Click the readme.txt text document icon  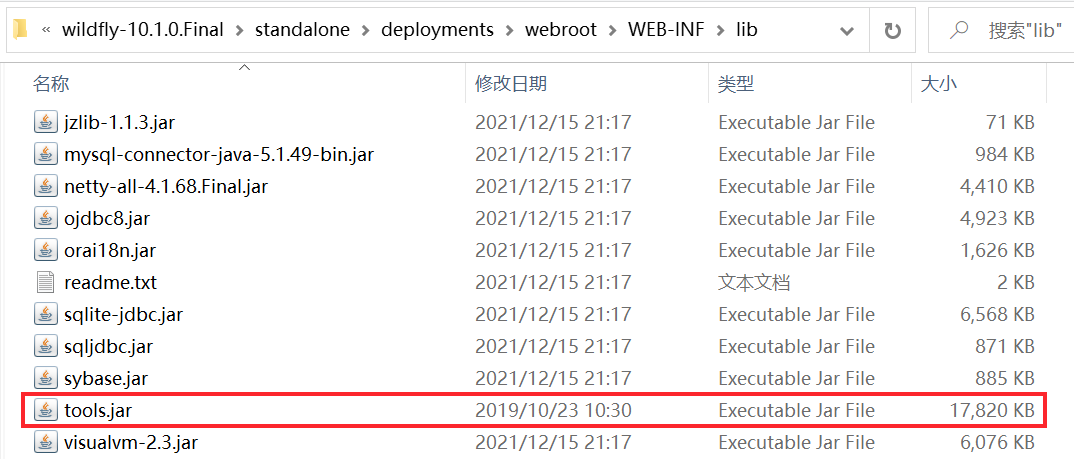pyautogui.click(x=45, y=283)
